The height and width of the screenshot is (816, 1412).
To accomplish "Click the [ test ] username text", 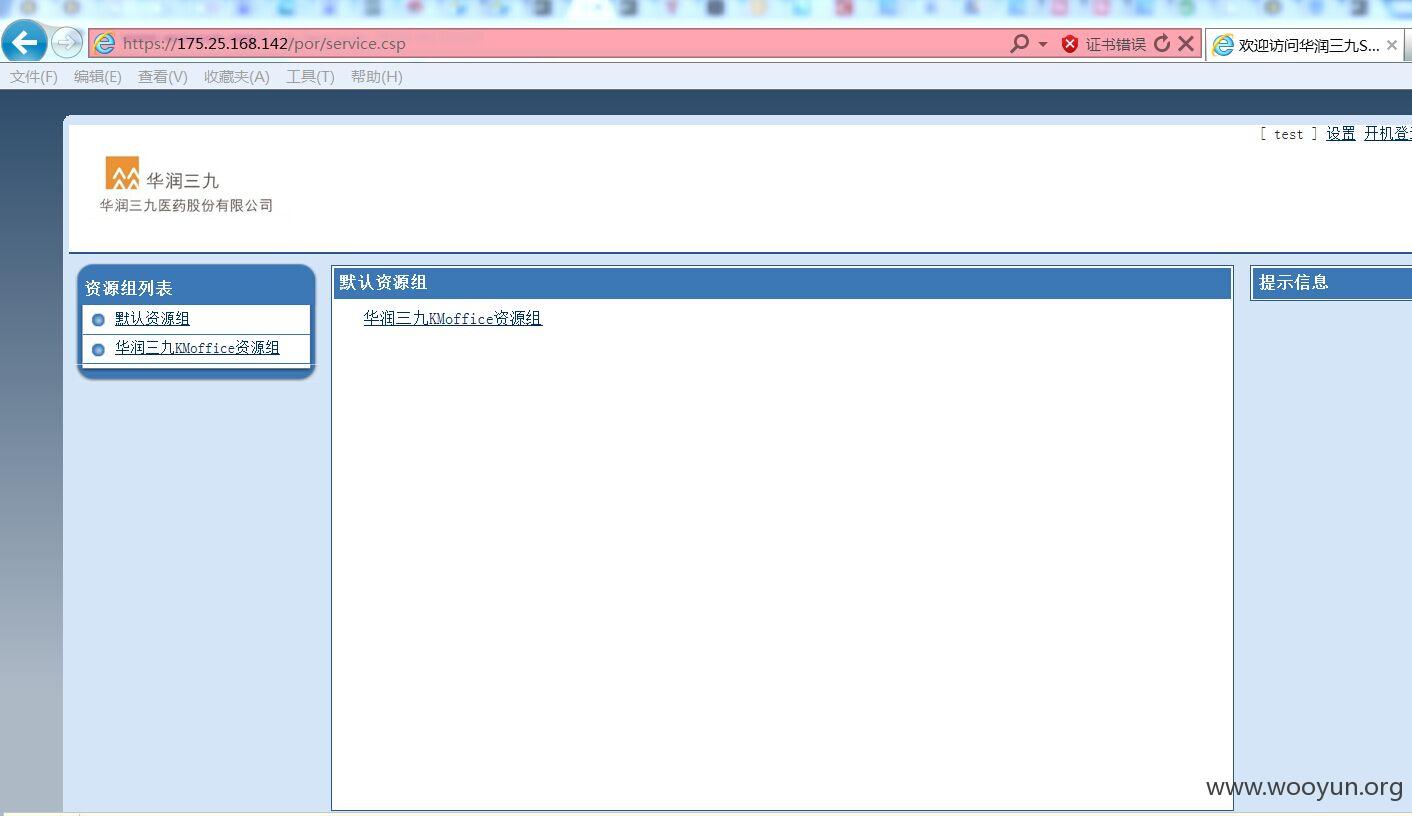I will 1289,134.
